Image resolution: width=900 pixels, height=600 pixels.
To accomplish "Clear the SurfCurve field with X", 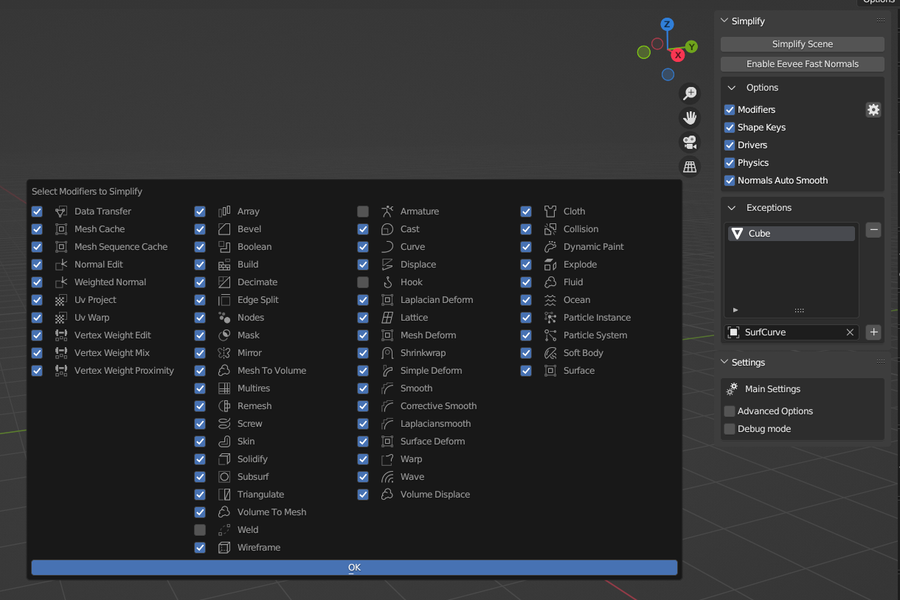I will (x=850, y=332).
